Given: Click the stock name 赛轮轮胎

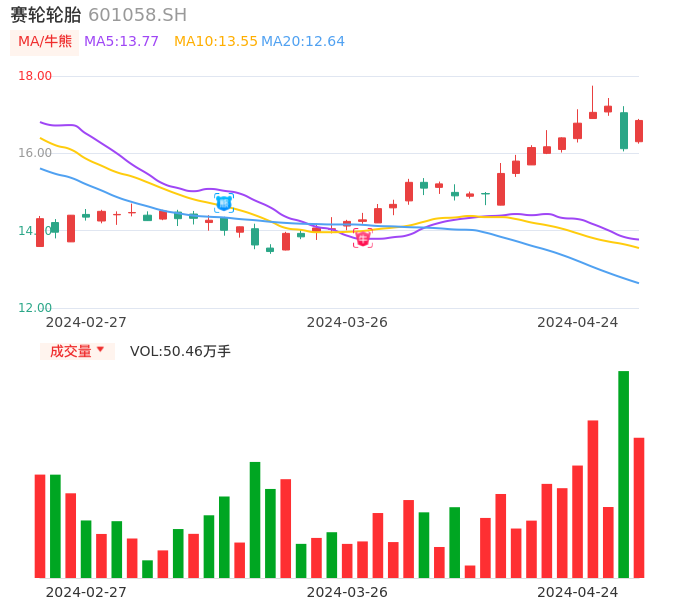Looking at the screenshot, I should click(46, 15).
